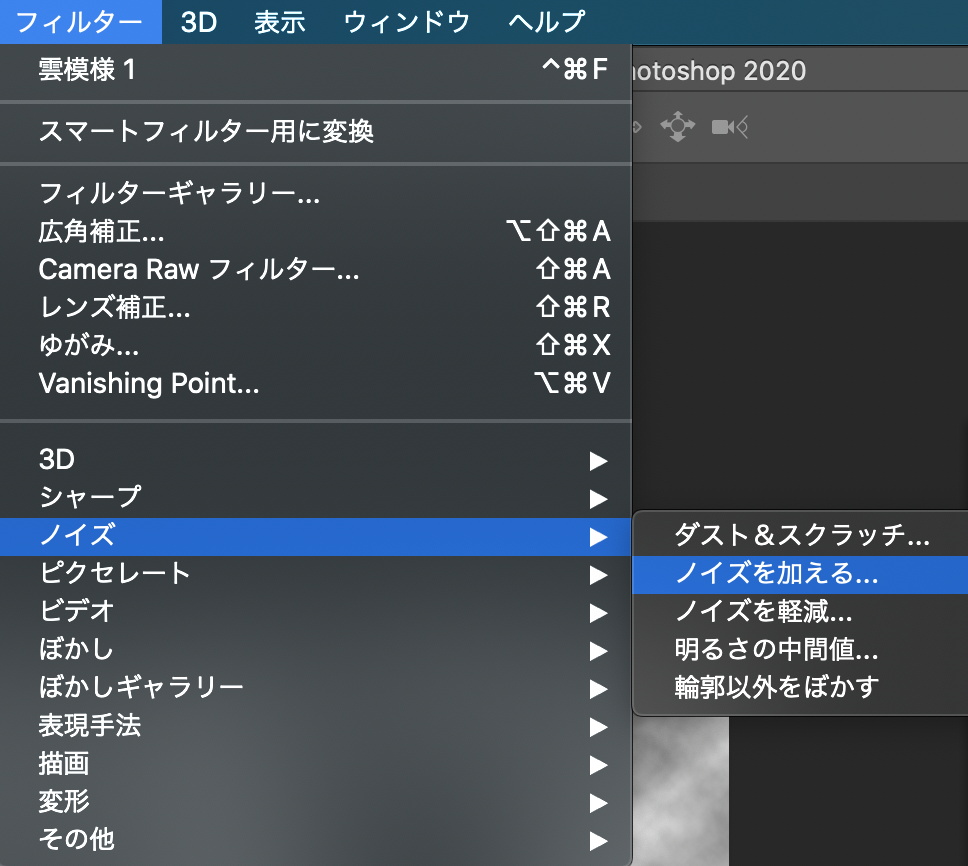Expand the 描画 submenu
This screenshot has height=866, width=968.
pos(315,764)
